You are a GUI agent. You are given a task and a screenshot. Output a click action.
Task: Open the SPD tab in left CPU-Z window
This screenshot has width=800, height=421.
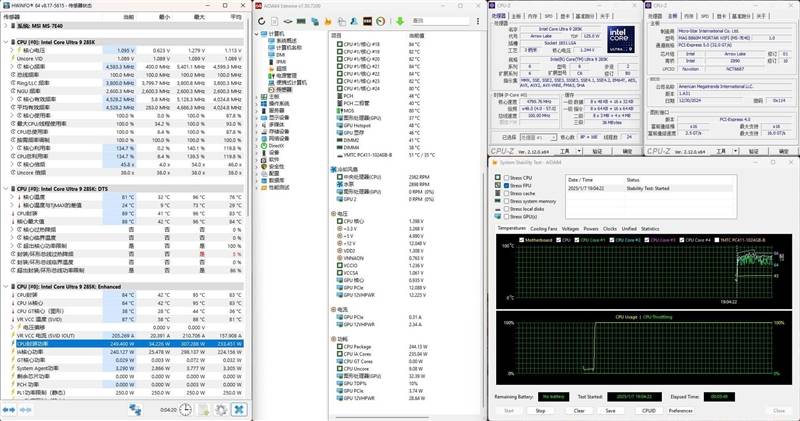[548, 16]
